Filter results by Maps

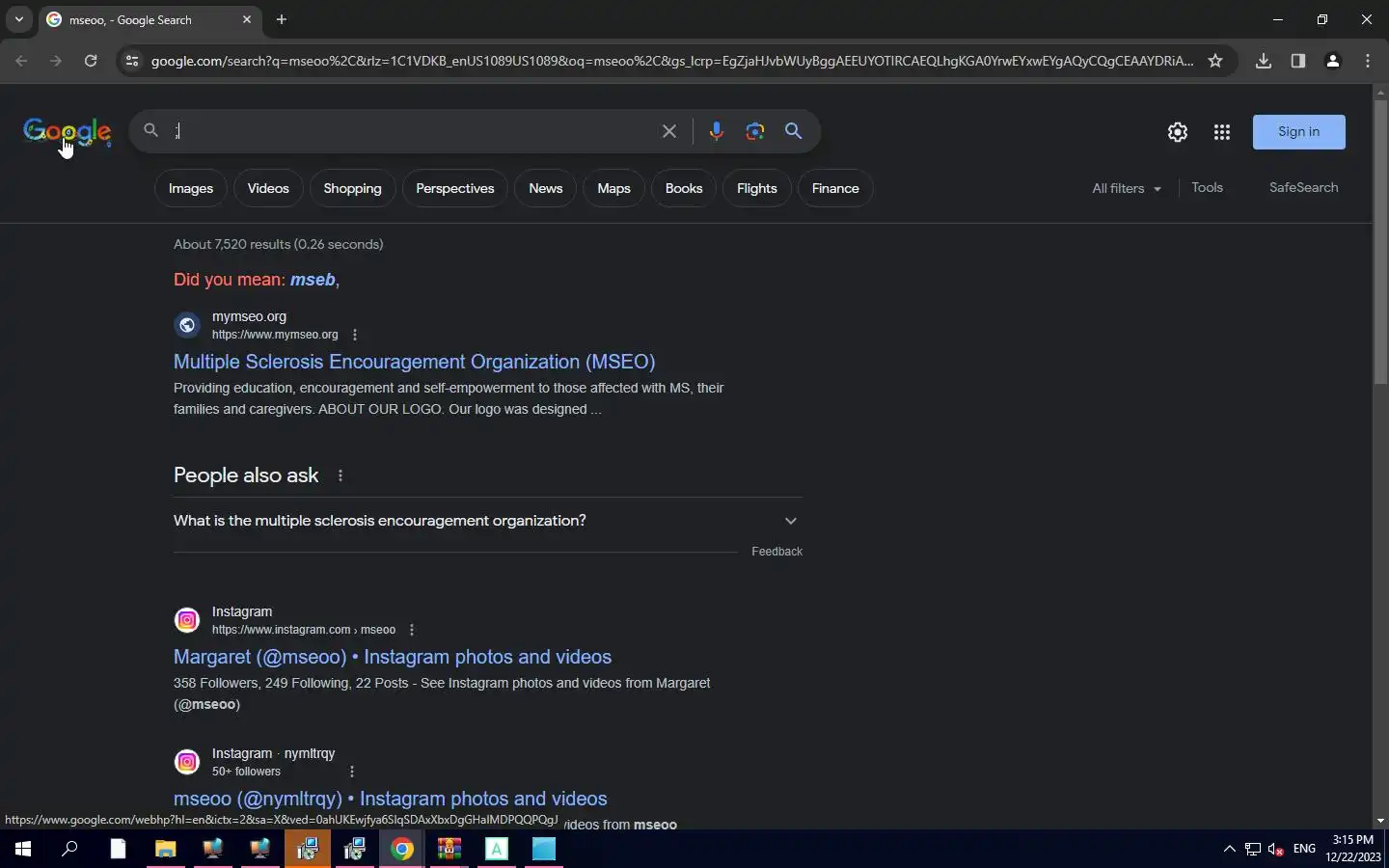(613, 188)
